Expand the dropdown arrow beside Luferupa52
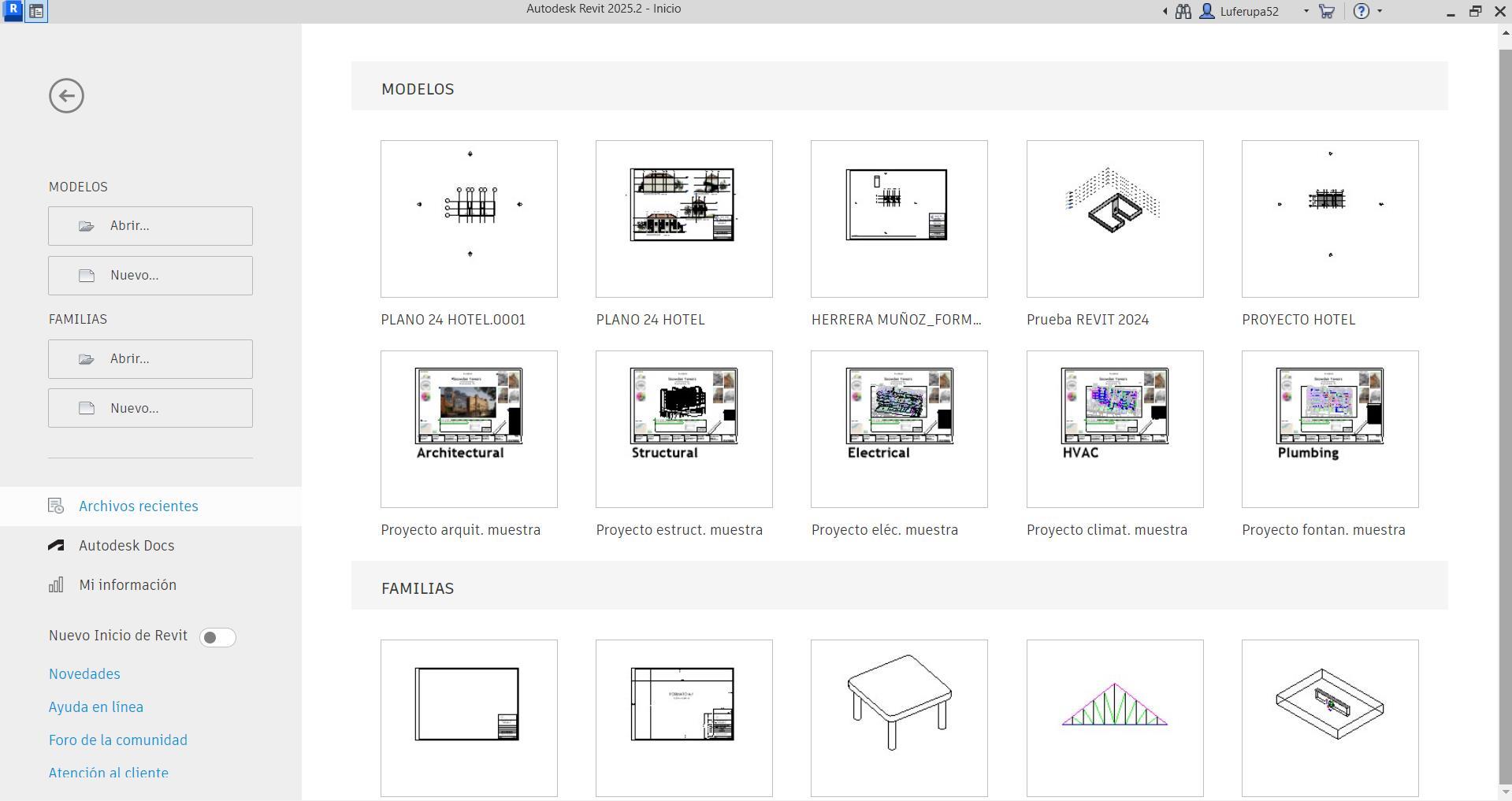Screen dimensions: 1512x801 coord(1306,11)
